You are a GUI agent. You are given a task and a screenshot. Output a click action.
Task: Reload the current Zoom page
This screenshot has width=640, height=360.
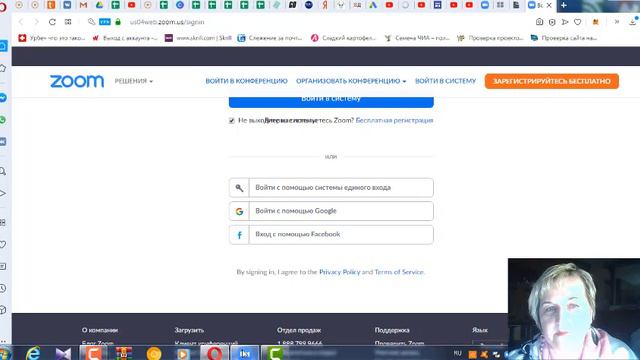point(52,22)
